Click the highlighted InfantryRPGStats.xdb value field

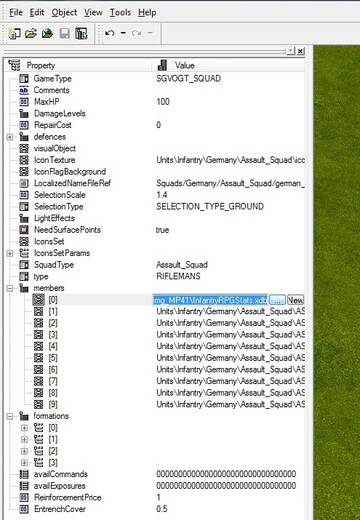[210, 300]
